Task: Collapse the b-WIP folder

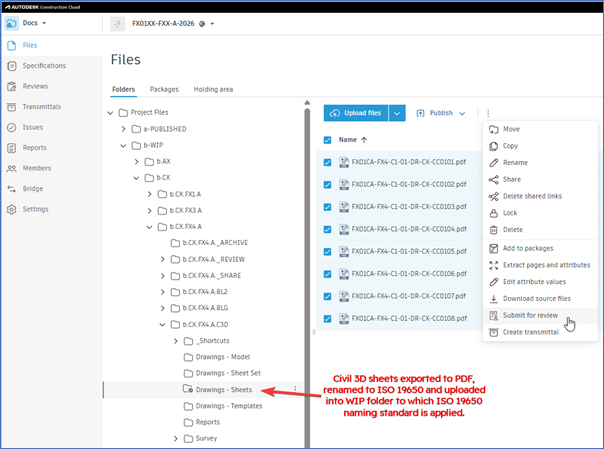Action: click(x=123, y=146)
